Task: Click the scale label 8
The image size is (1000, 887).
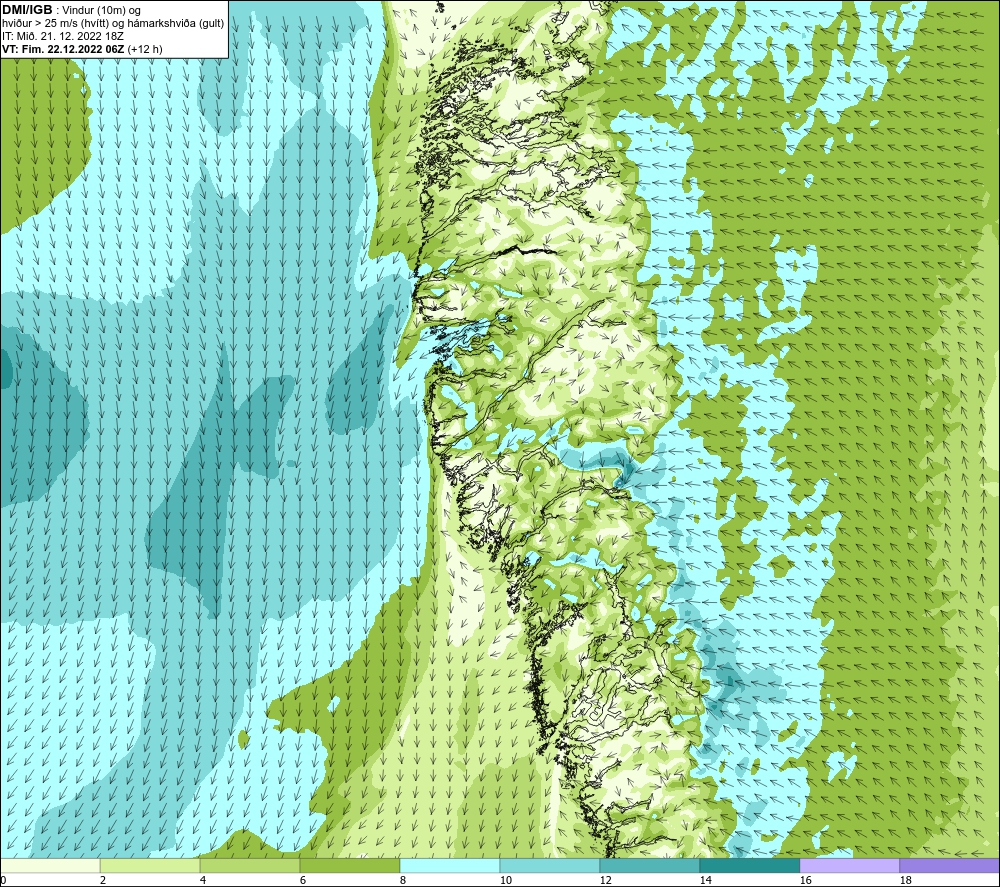Action: (402, 881)
